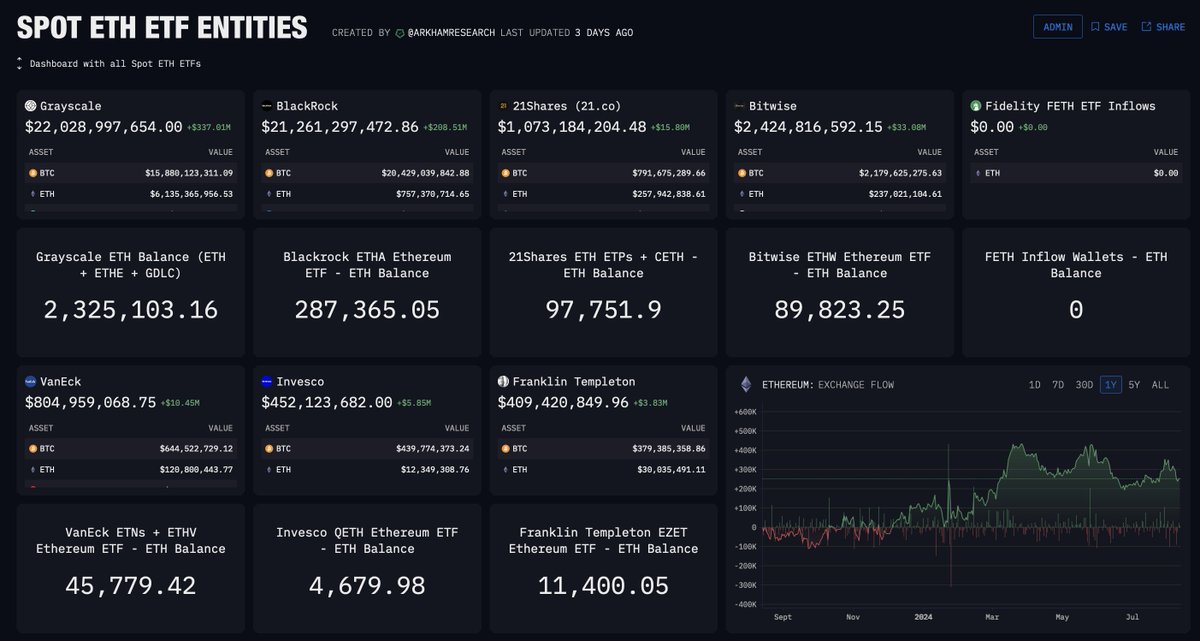This screenshot has width=1200, height=641.
Task: Click Grayscale total value $22,028,997,654.00
Action: point(104,127)
